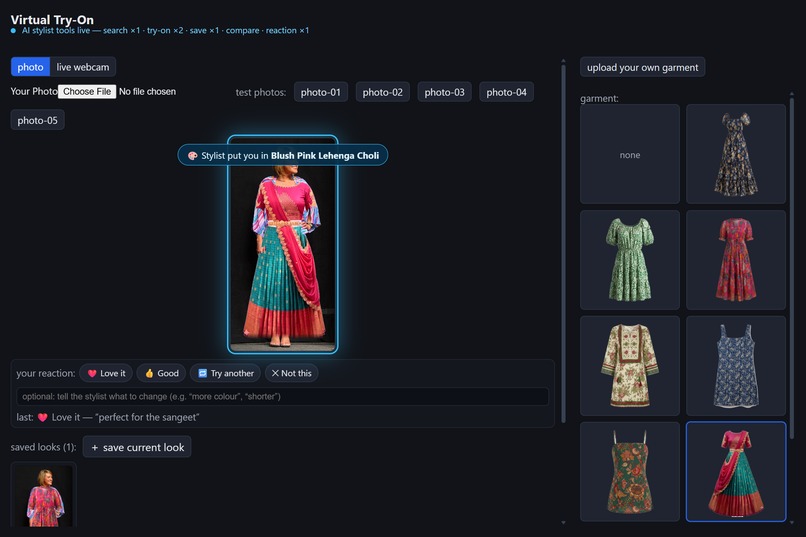Click the heart icon on Love it
806x537 pixels.
click(92, 374)
